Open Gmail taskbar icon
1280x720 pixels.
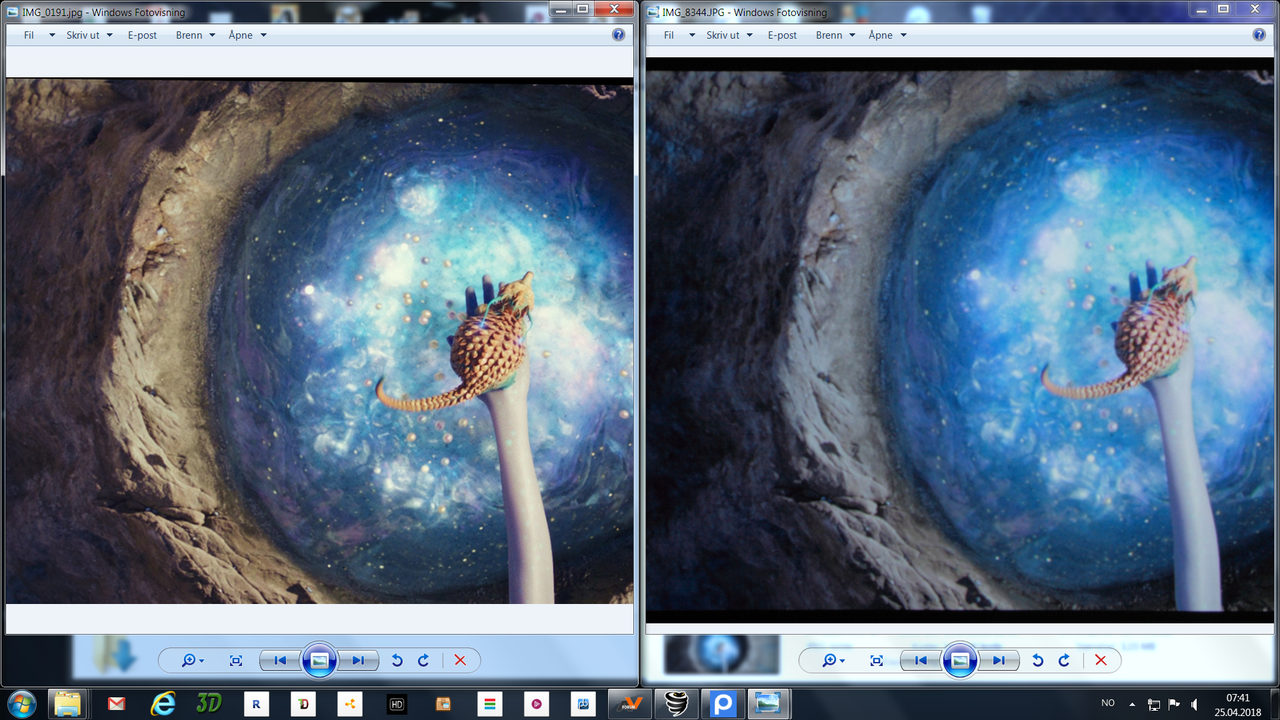(115, 703)
